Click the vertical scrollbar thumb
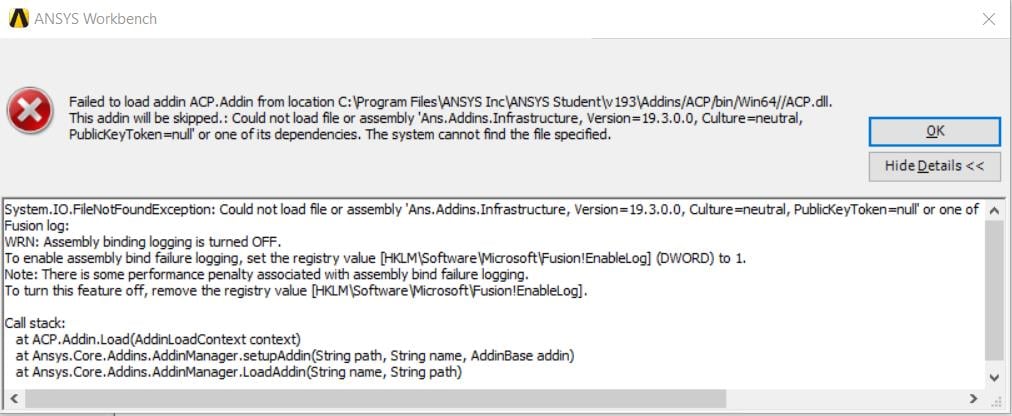 tap(993, 290)
